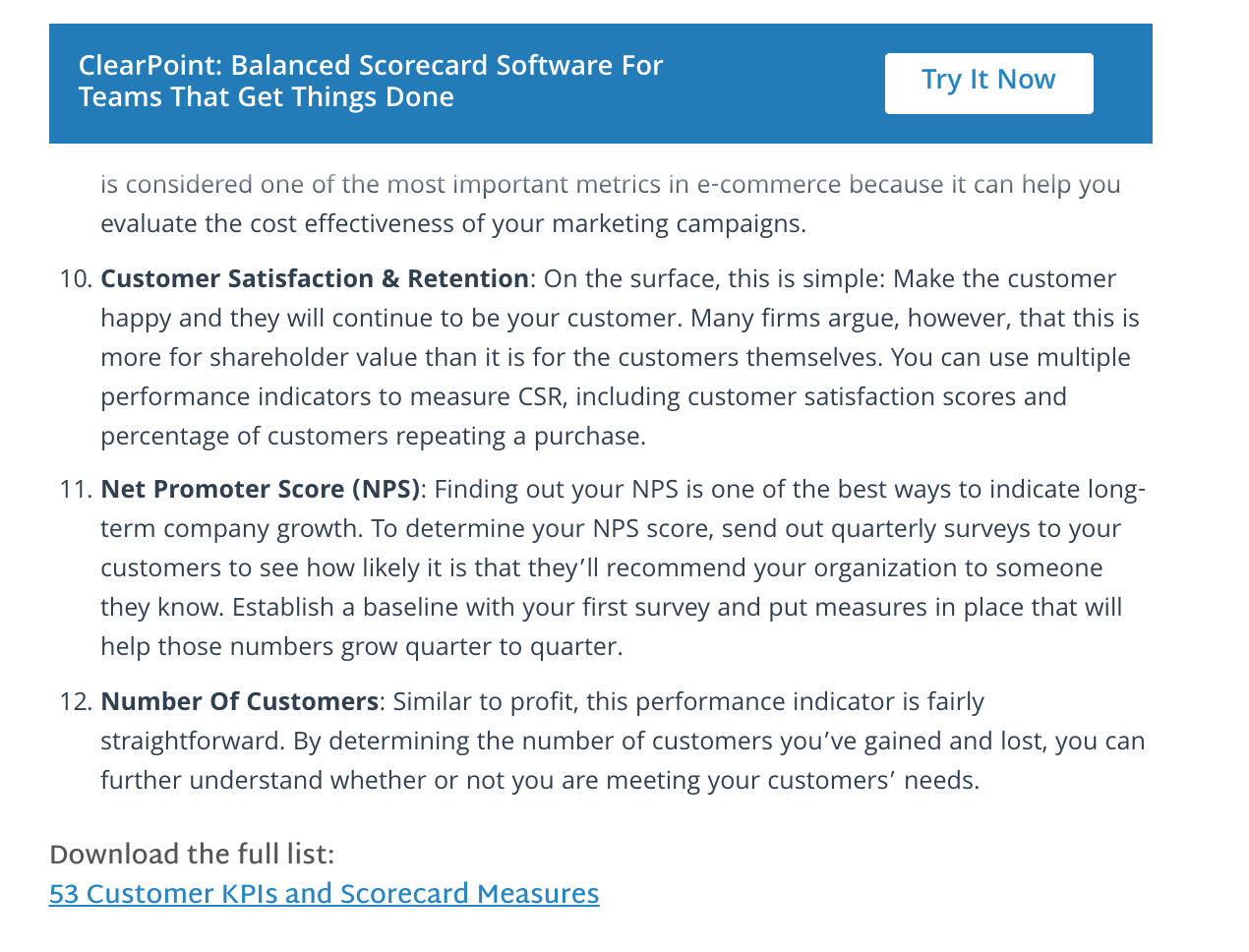The image size is (1249, 952).
Task: Click the CSR abbreviation in item 10
Action: tap(543, 397)
